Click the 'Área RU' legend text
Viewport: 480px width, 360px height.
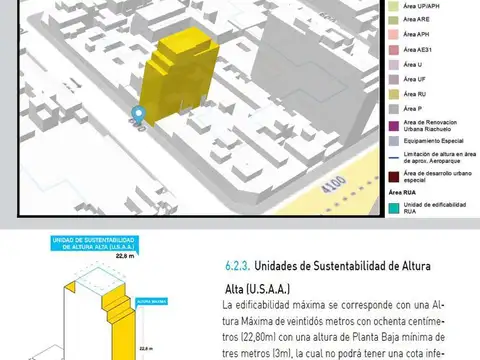click(415, 94)
